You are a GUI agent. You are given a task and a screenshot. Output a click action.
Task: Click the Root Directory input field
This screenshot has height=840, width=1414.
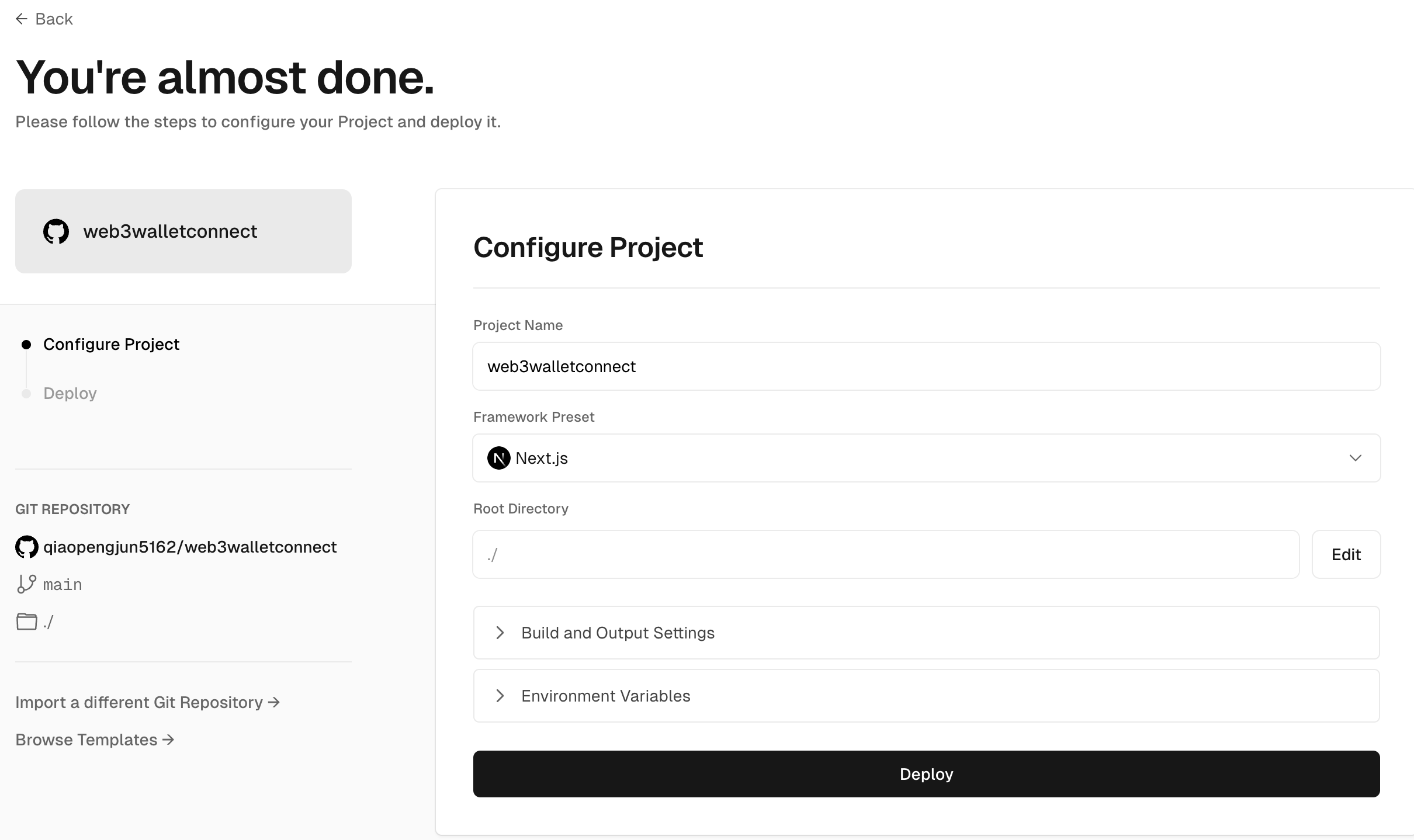pyautogui.click(x=886, y=554)
